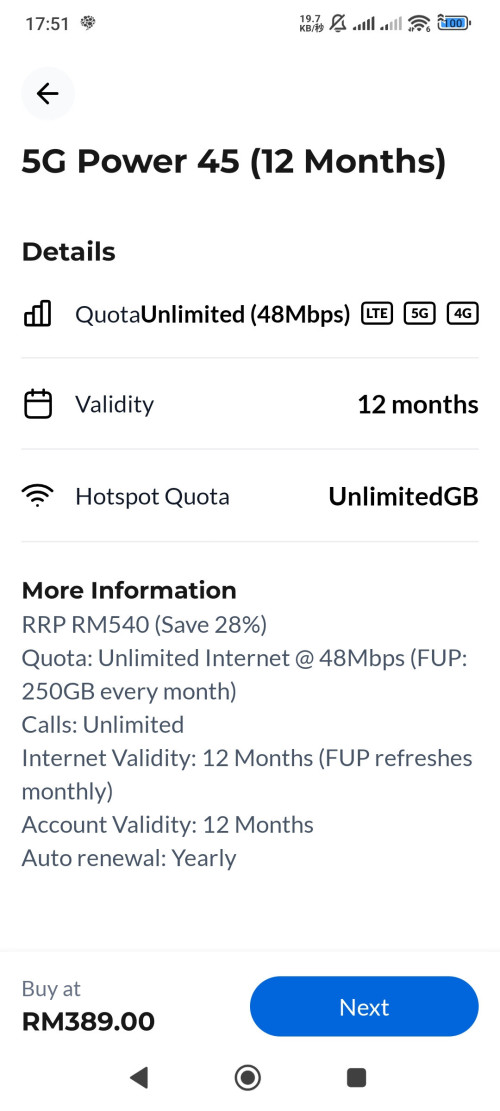Tap the UnlimitedGB hotspot value
This screenshot has height=1111, width=500.
coord(403,497)
